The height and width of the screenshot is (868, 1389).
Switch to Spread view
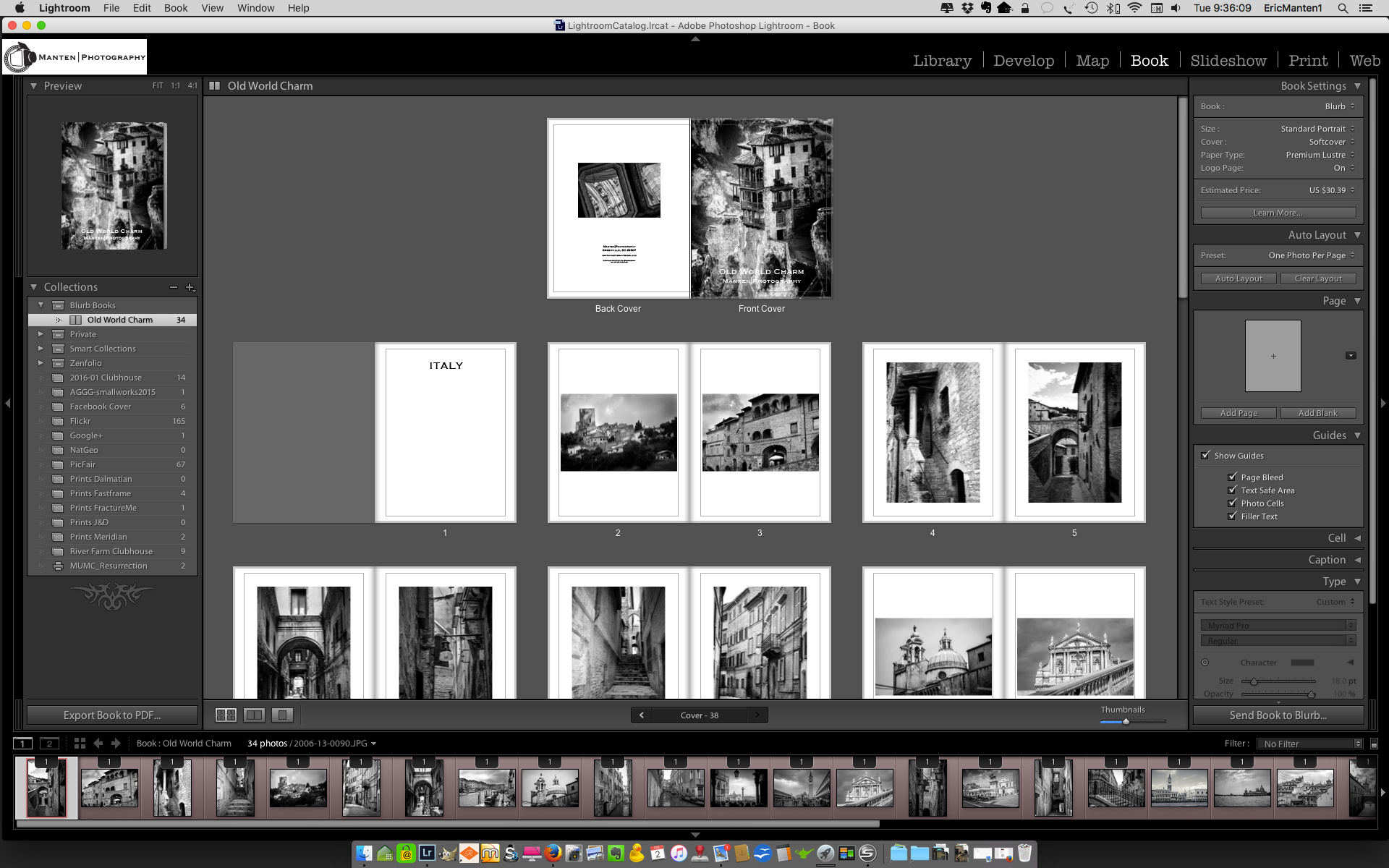tap(254, 715)
